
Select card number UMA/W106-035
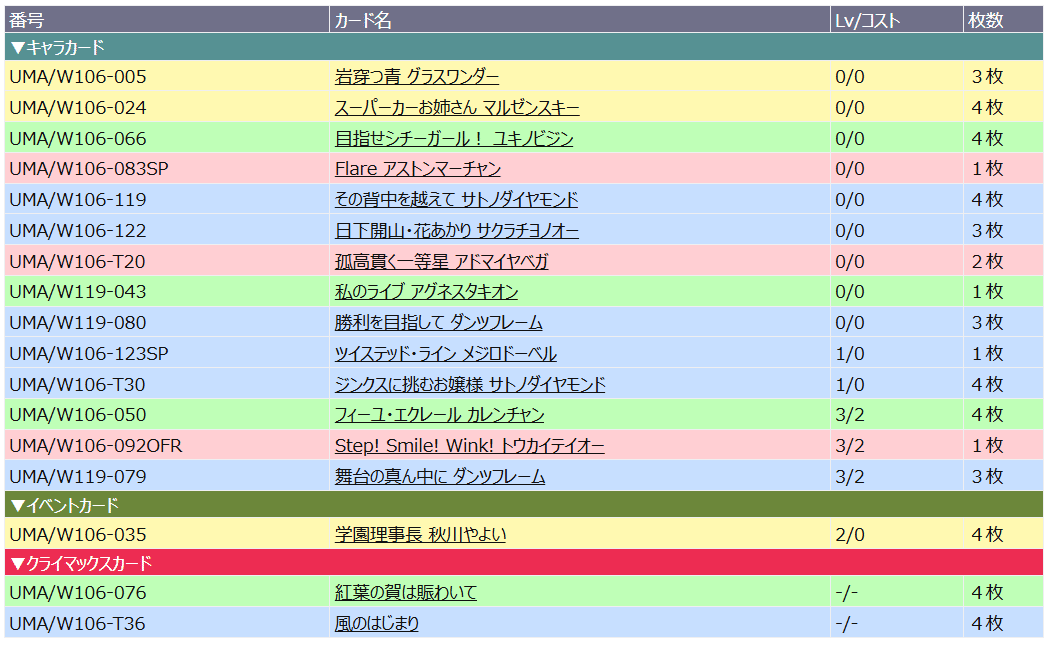pyautogui.click(x=78, y=535)
